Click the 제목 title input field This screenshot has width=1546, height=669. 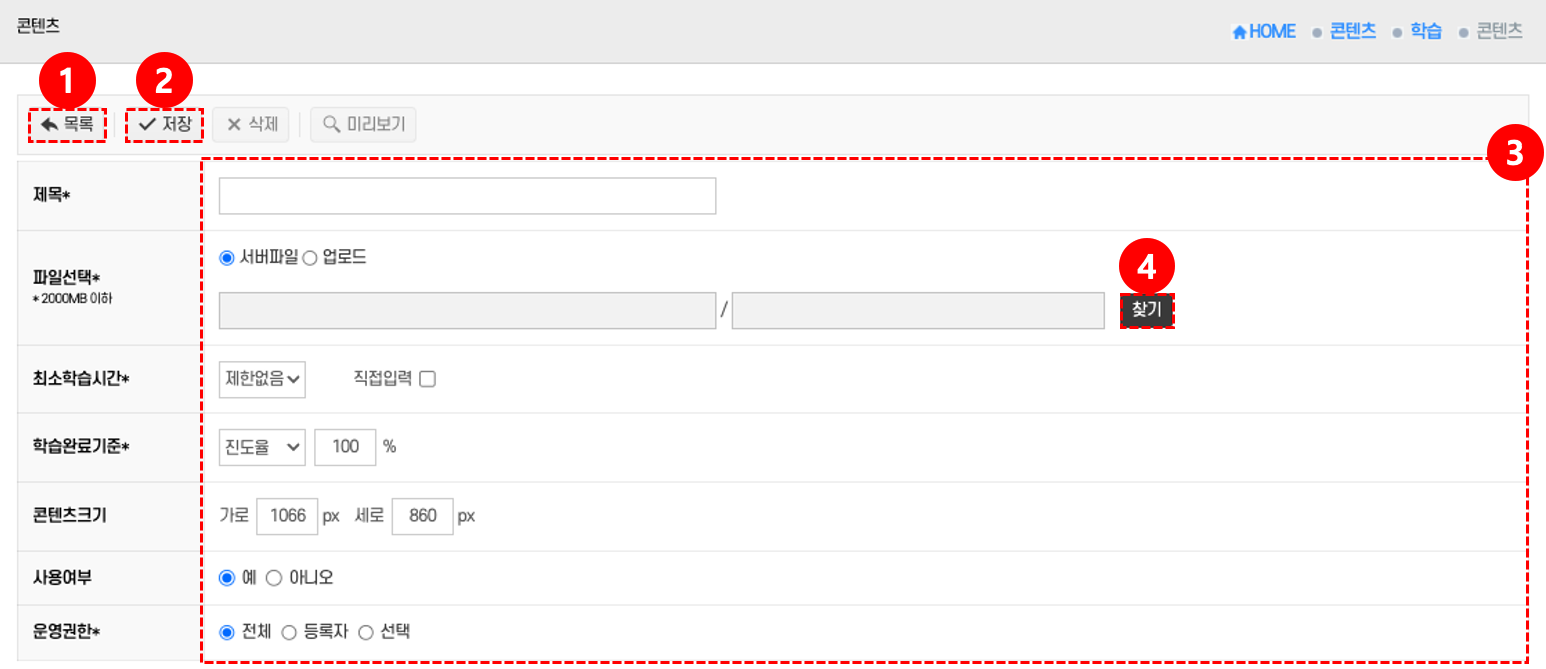pos(467,196)
